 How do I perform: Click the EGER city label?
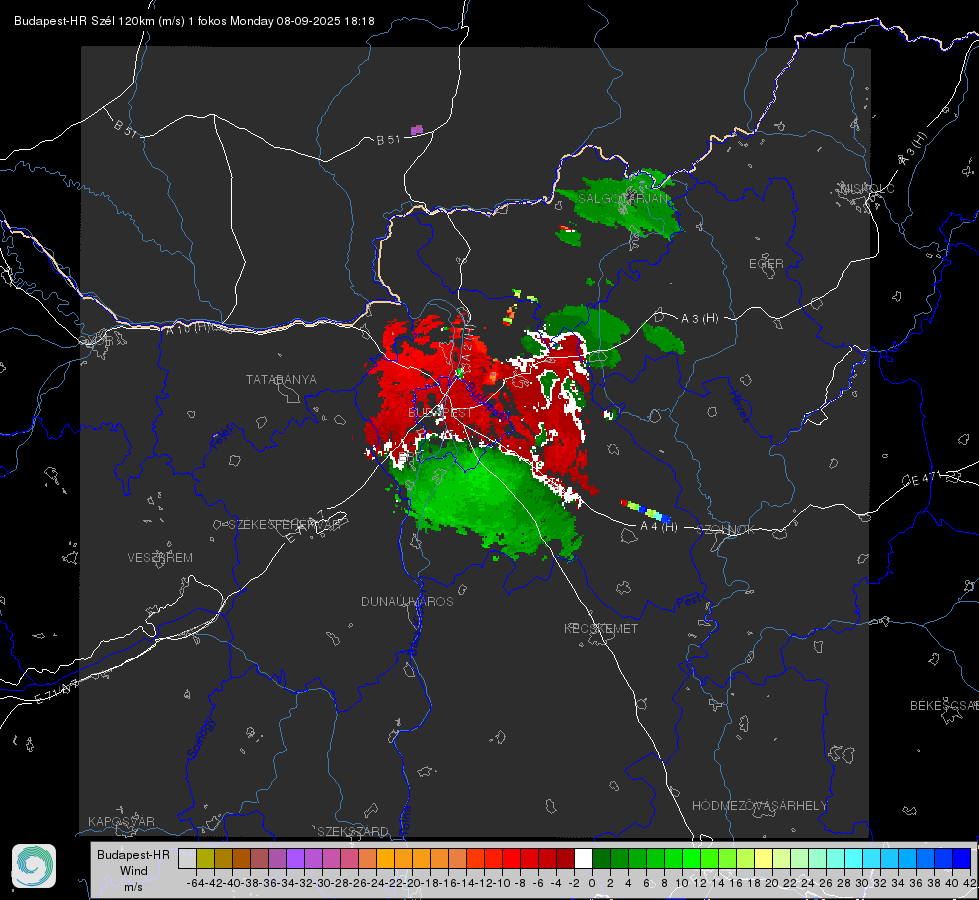[766, 264]
